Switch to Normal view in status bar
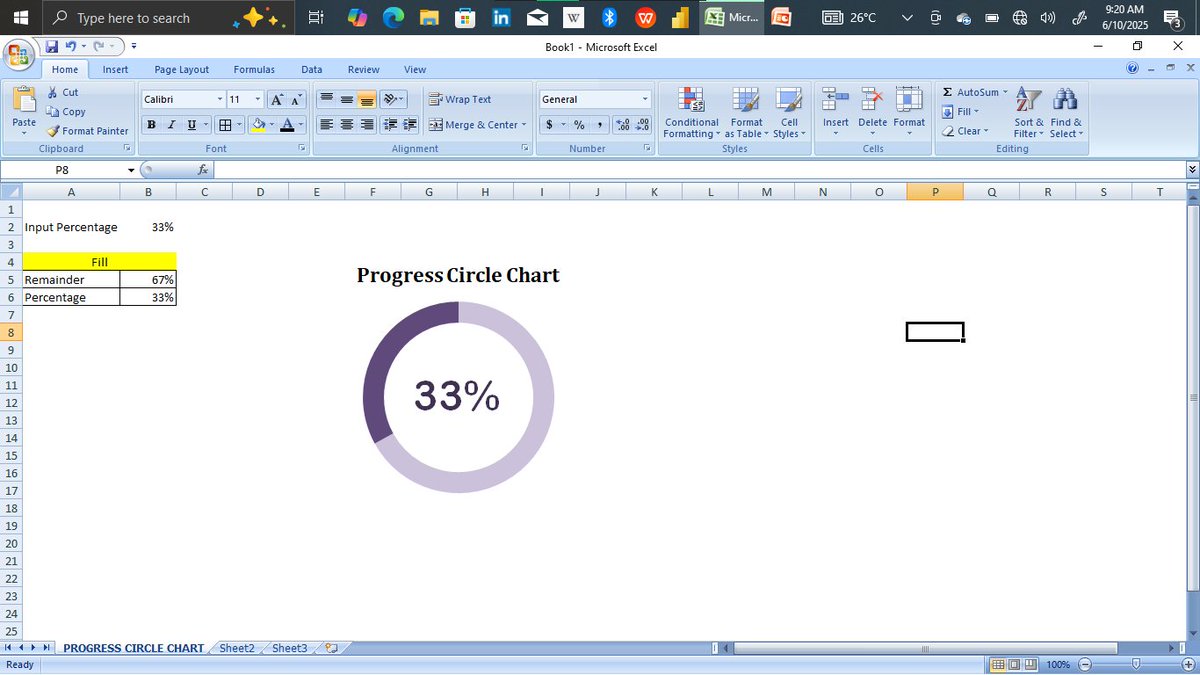 click(998, 665)
